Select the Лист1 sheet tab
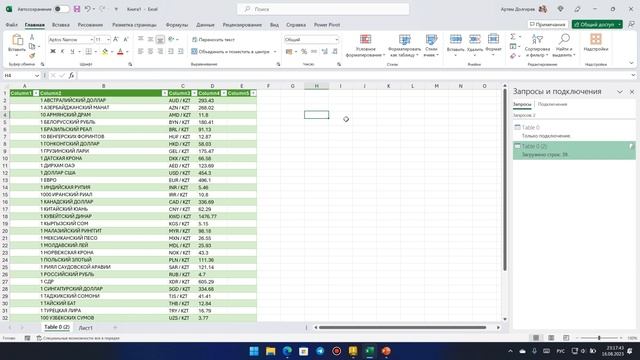 click(85, 328)
